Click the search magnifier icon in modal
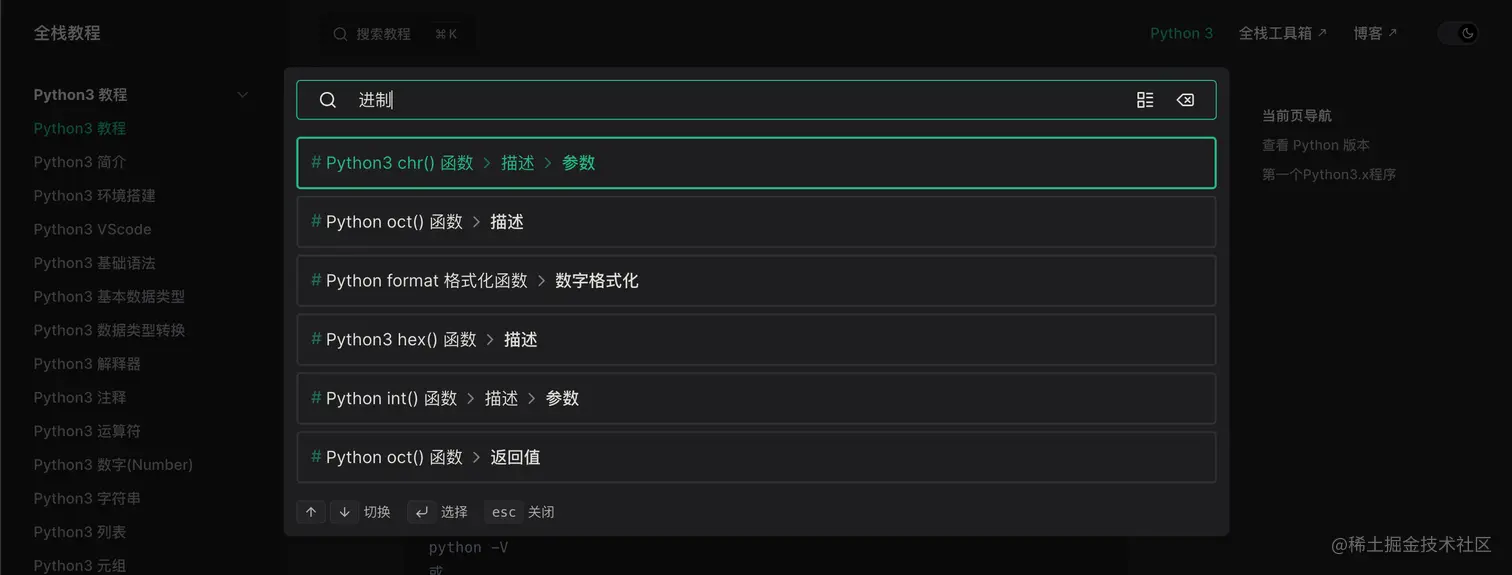1512x575 pixels. (x=328, y=100)
